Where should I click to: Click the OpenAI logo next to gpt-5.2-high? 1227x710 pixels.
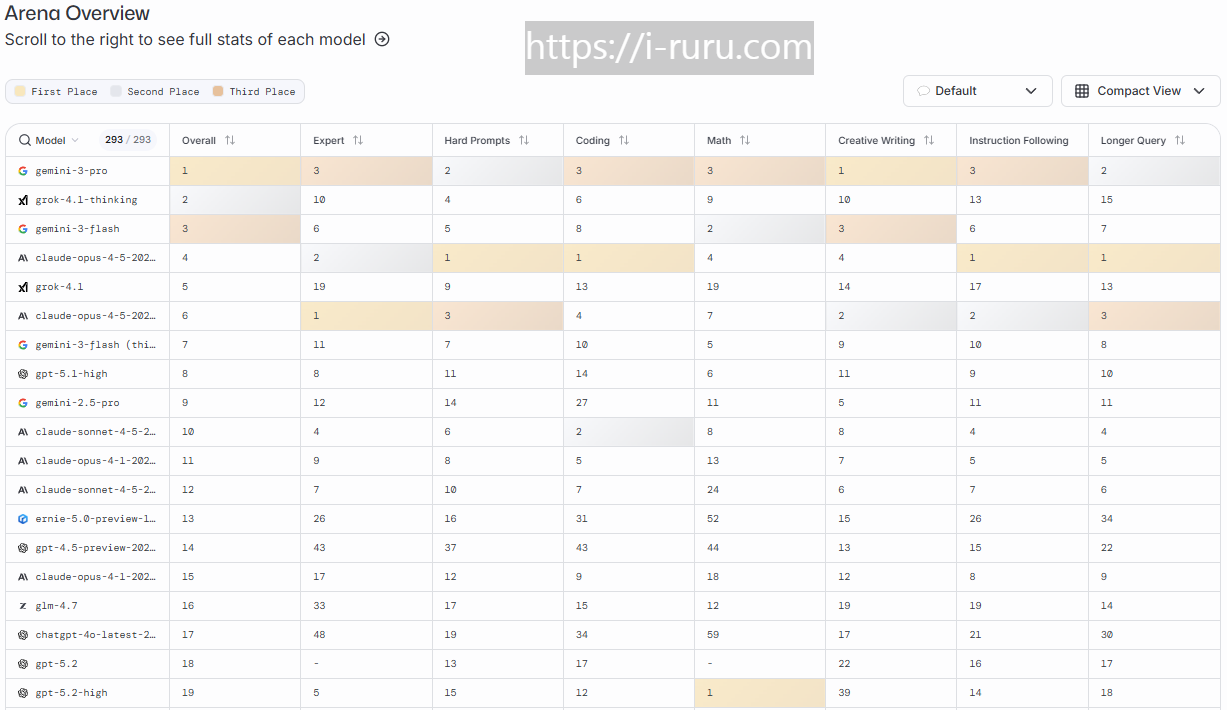tap(23, 693)
